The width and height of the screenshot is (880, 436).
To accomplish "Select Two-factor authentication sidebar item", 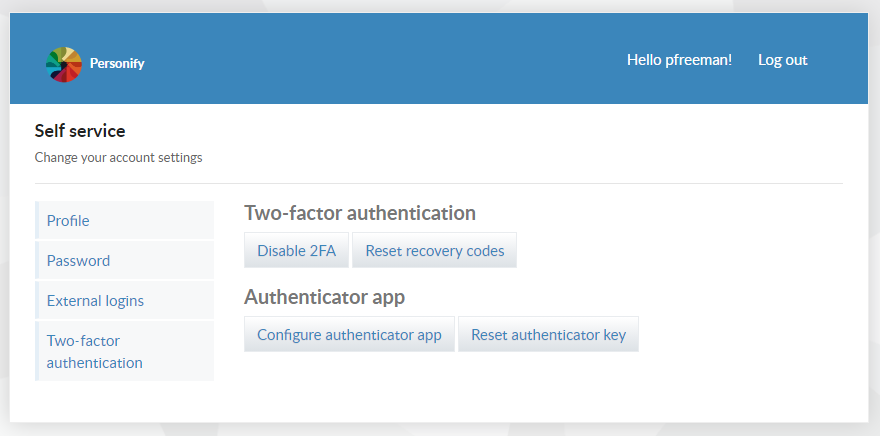I will [125, 351].
